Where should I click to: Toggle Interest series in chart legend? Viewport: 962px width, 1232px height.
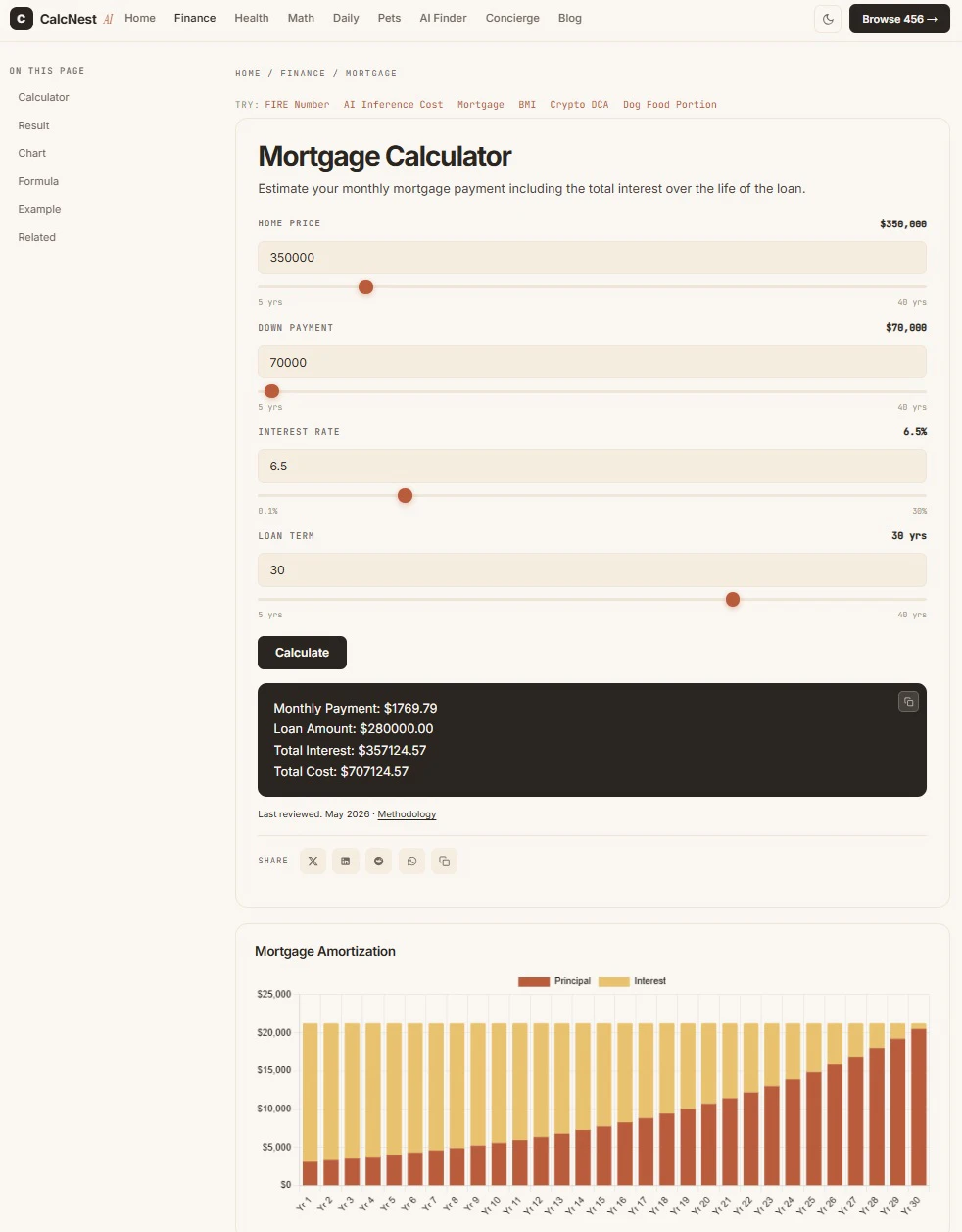tap(632, 981)
